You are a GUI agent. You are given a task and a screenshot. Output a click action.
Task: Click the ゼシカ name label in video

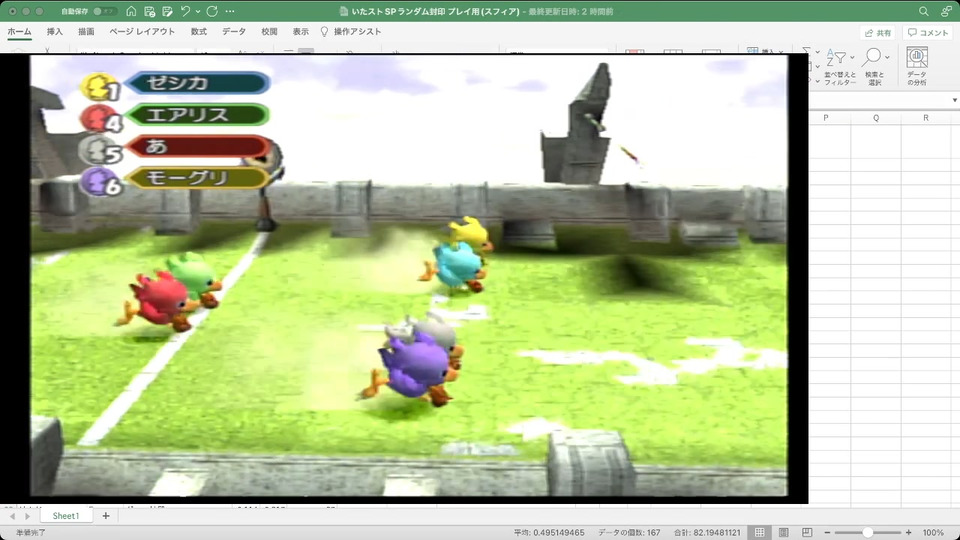(198, 83)
